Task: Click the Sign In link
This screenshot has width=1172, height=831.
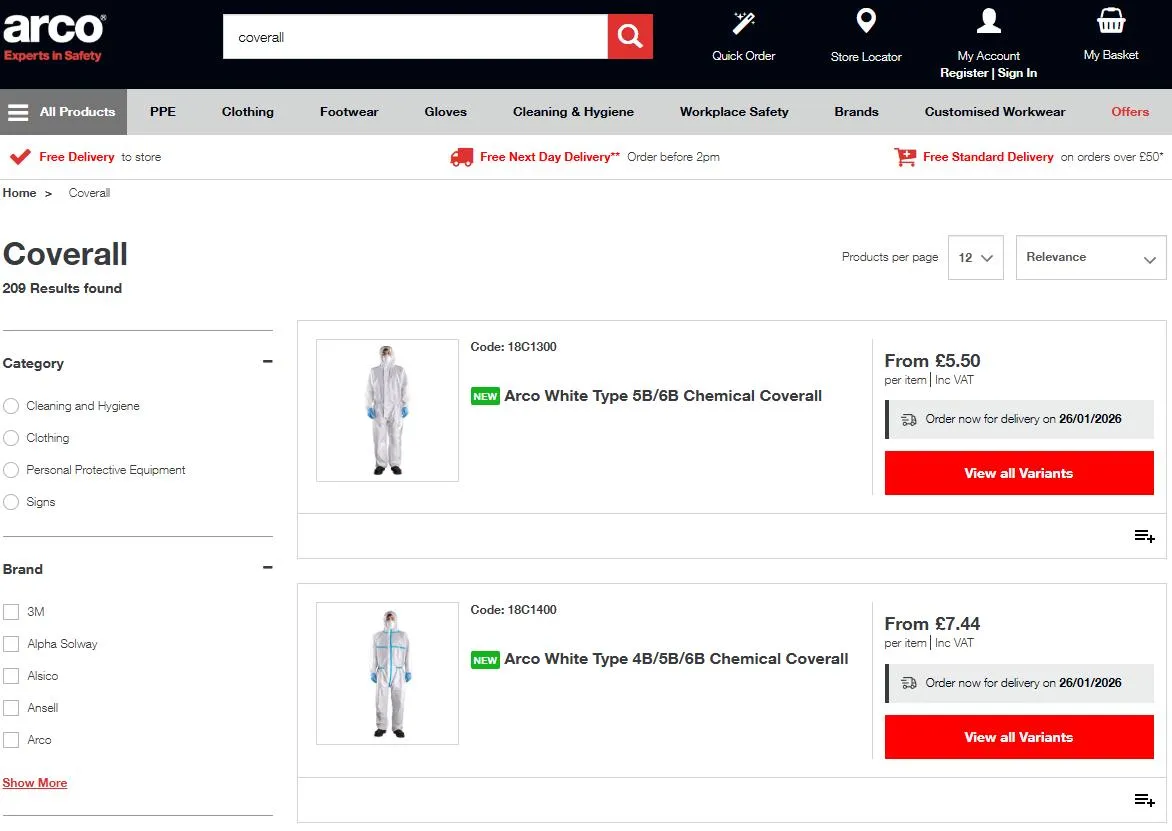Action: (x=1017, y=73)
